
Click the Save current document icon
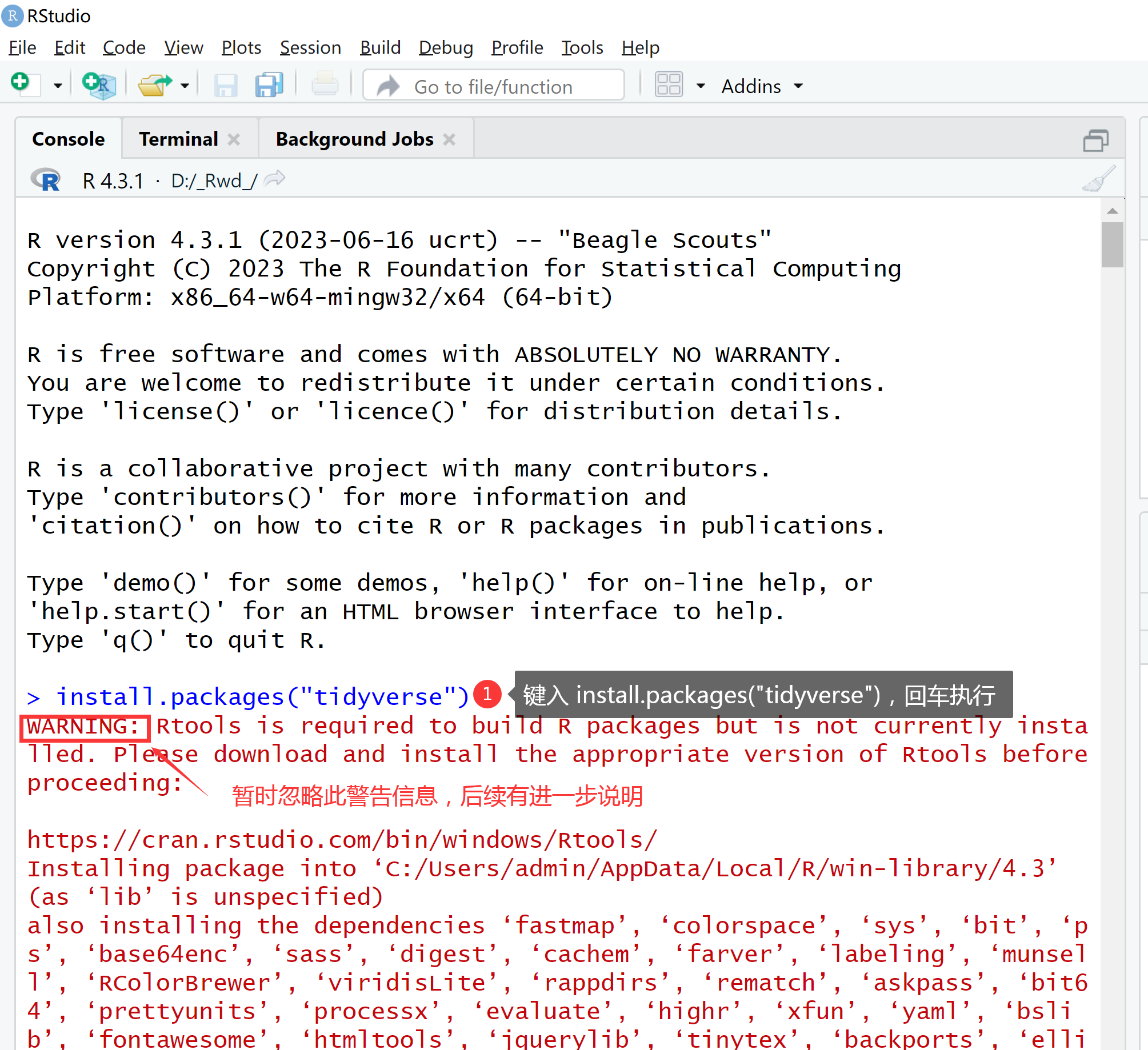tap(226, 86)
